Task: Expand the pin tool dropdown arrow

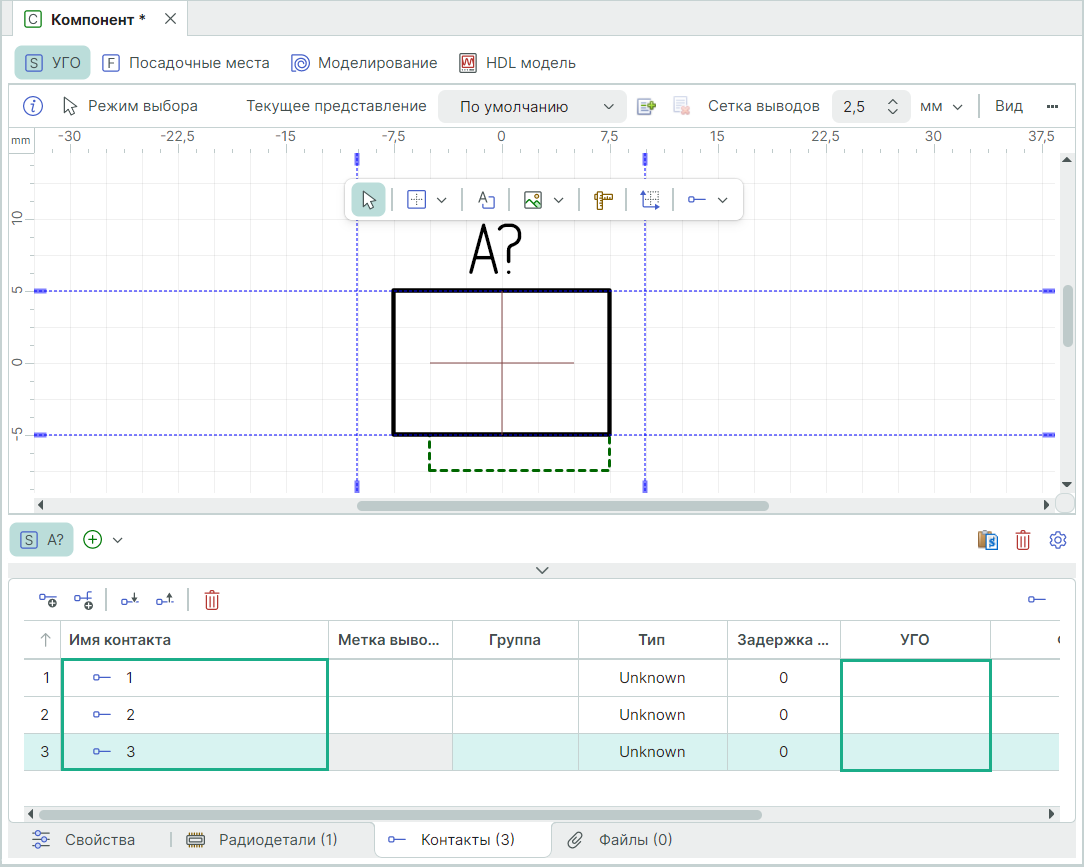Action: point(723,200)
